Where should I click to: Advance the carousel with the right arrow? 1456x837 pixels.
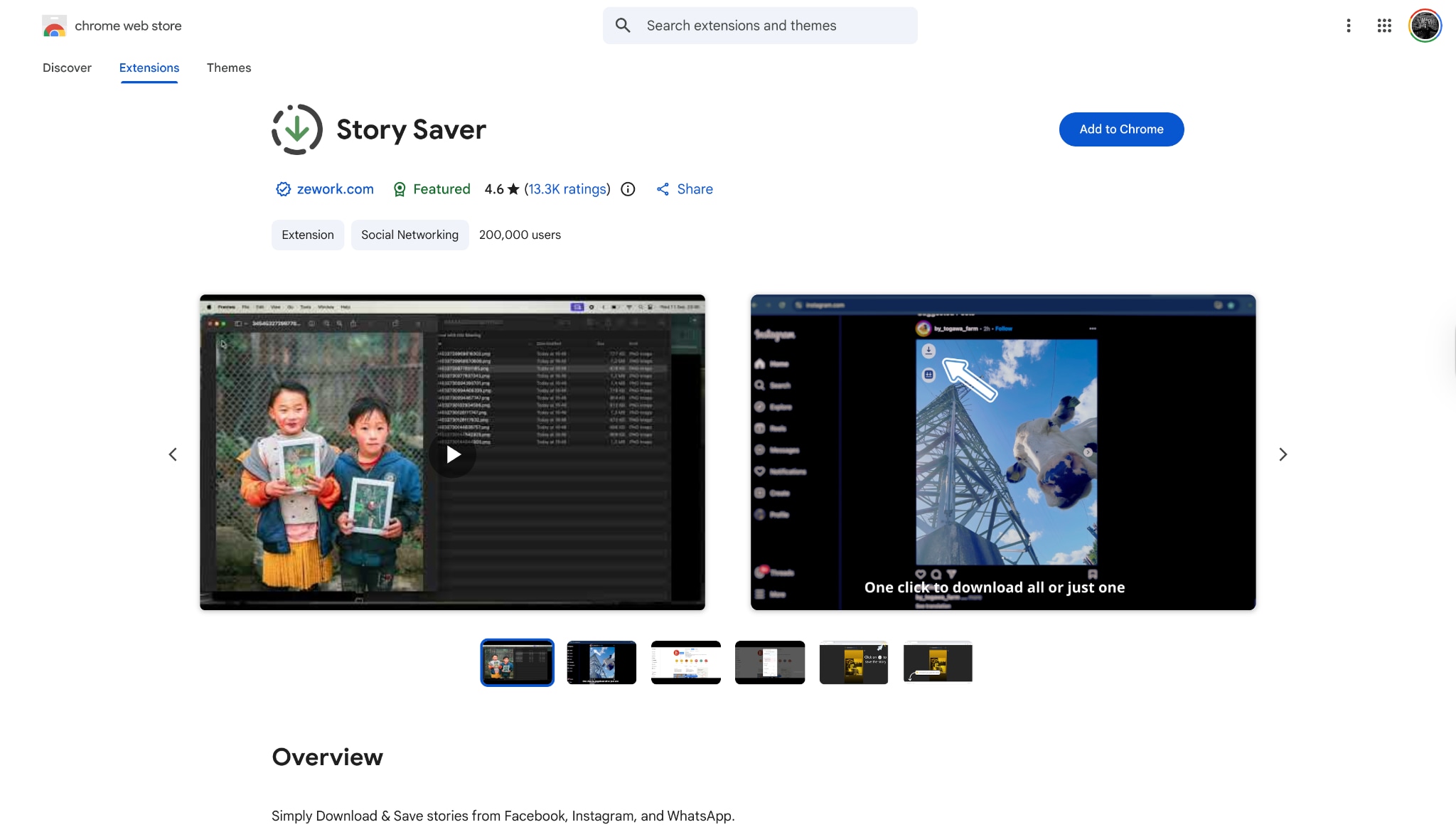point(1283,454)
